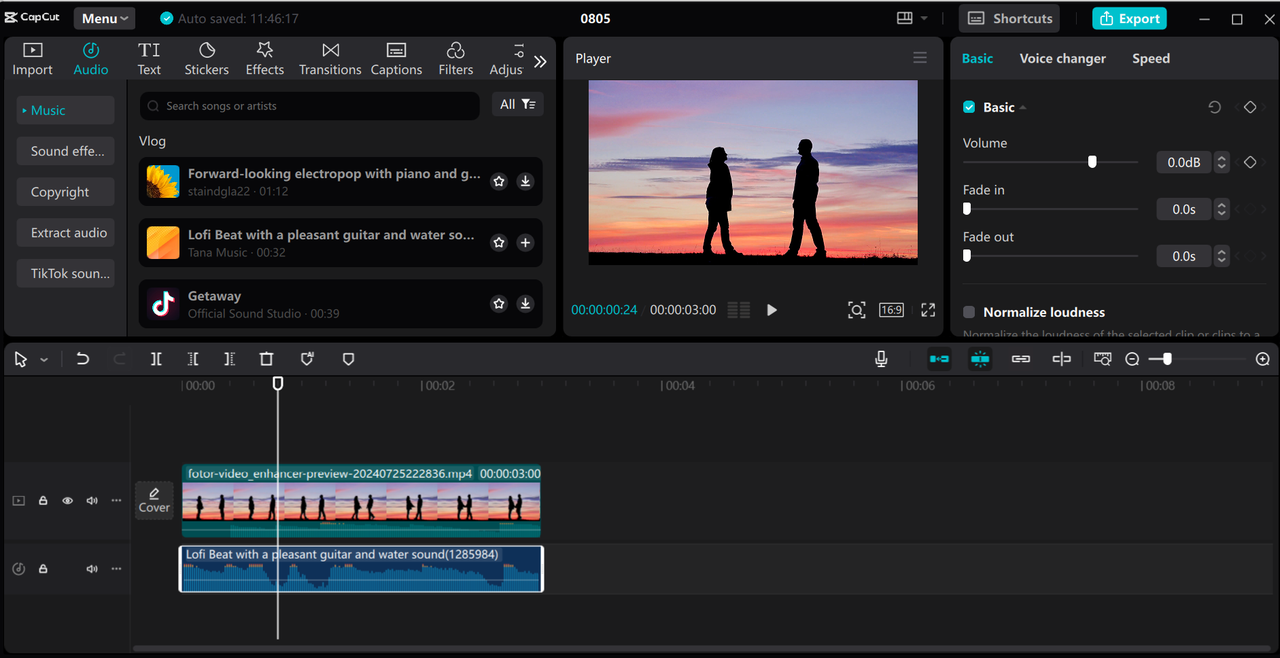Open Extract audio option
1280x658 pixels.
pyautogui.click(x=65, y=233)
